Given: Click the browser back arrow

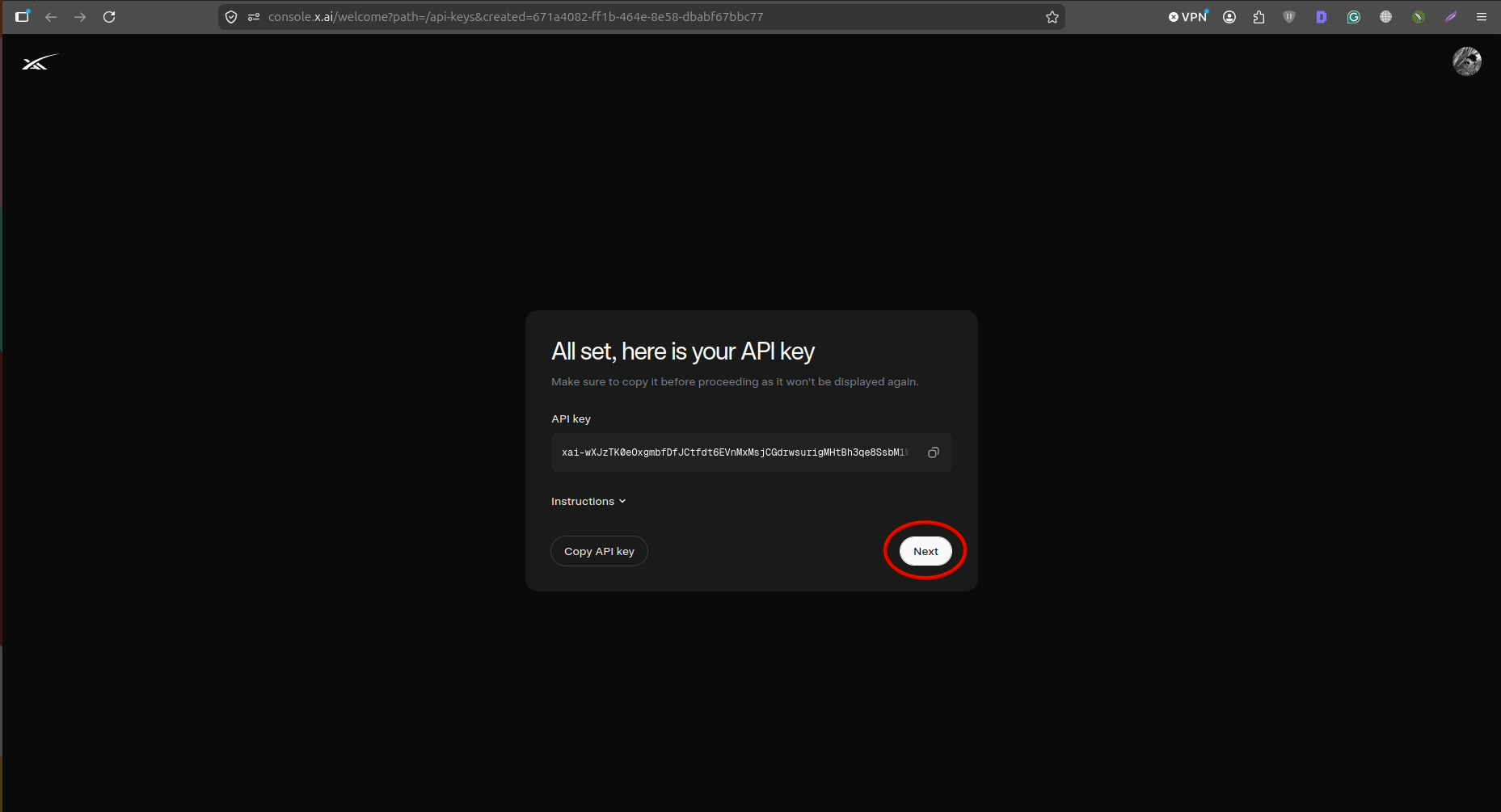Looking at the screenshot, I should click(x=51, y=17).
